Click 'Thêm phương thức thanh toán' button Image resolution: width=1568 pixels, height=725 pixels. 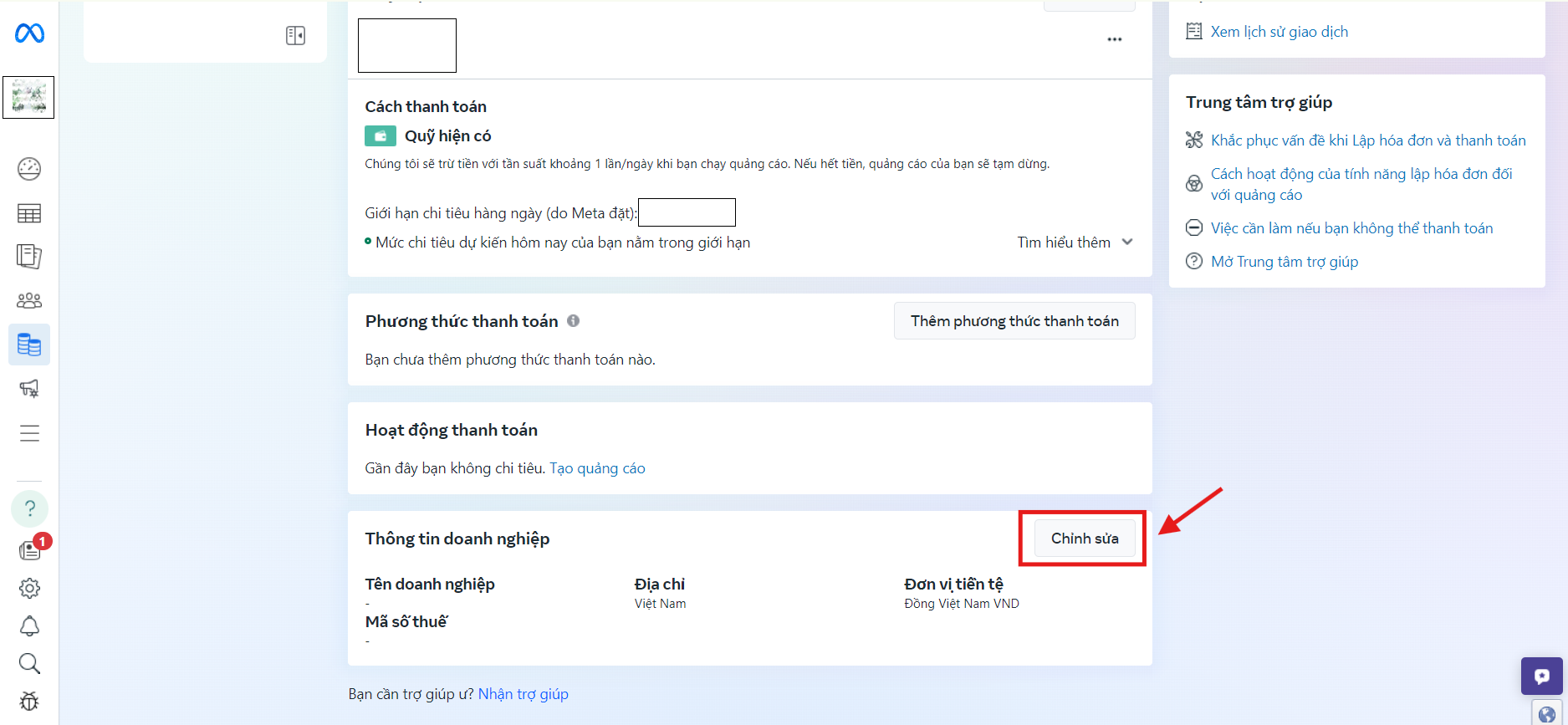(x=1014, y=321)
